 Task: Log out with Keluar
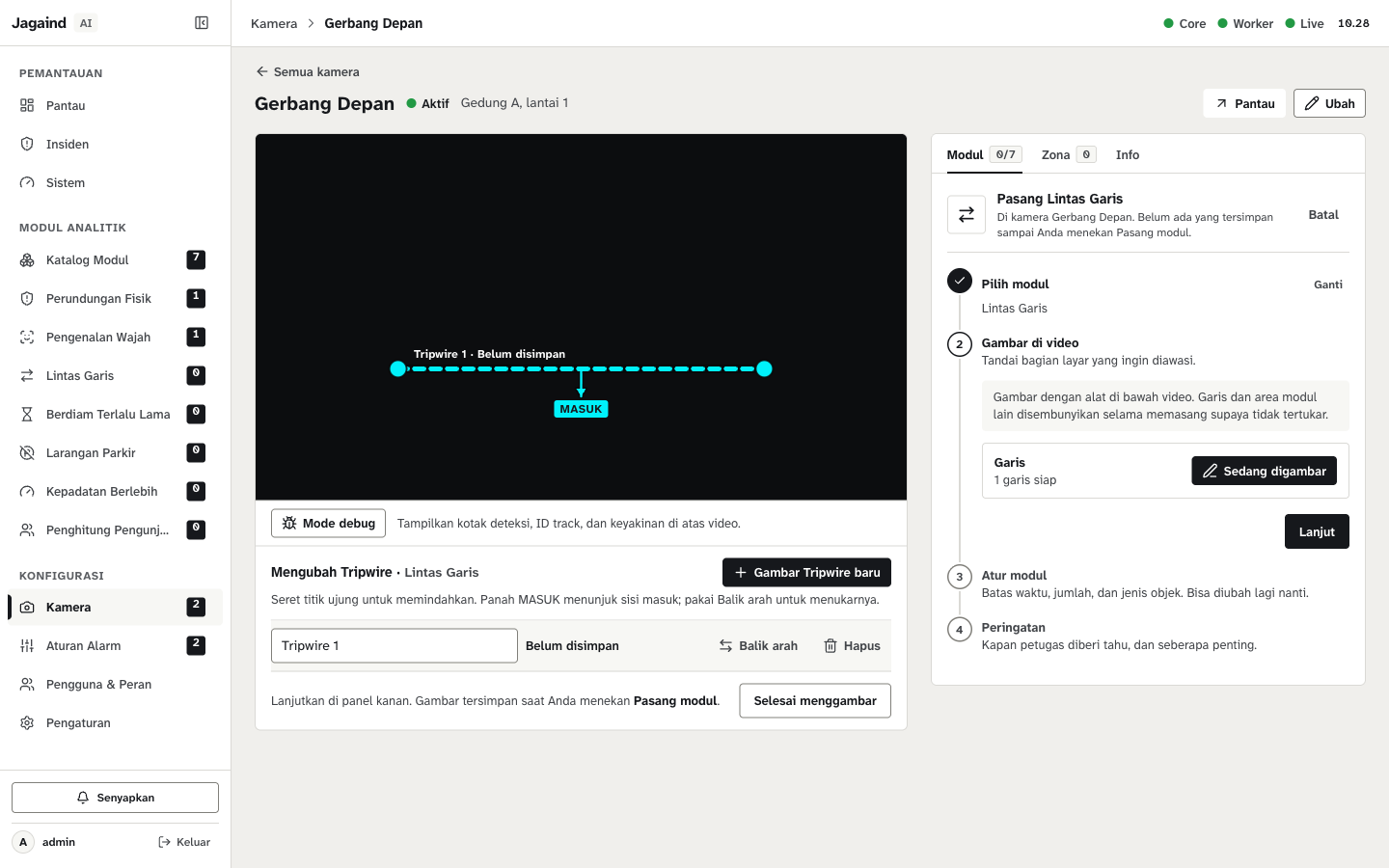point(184,842)
